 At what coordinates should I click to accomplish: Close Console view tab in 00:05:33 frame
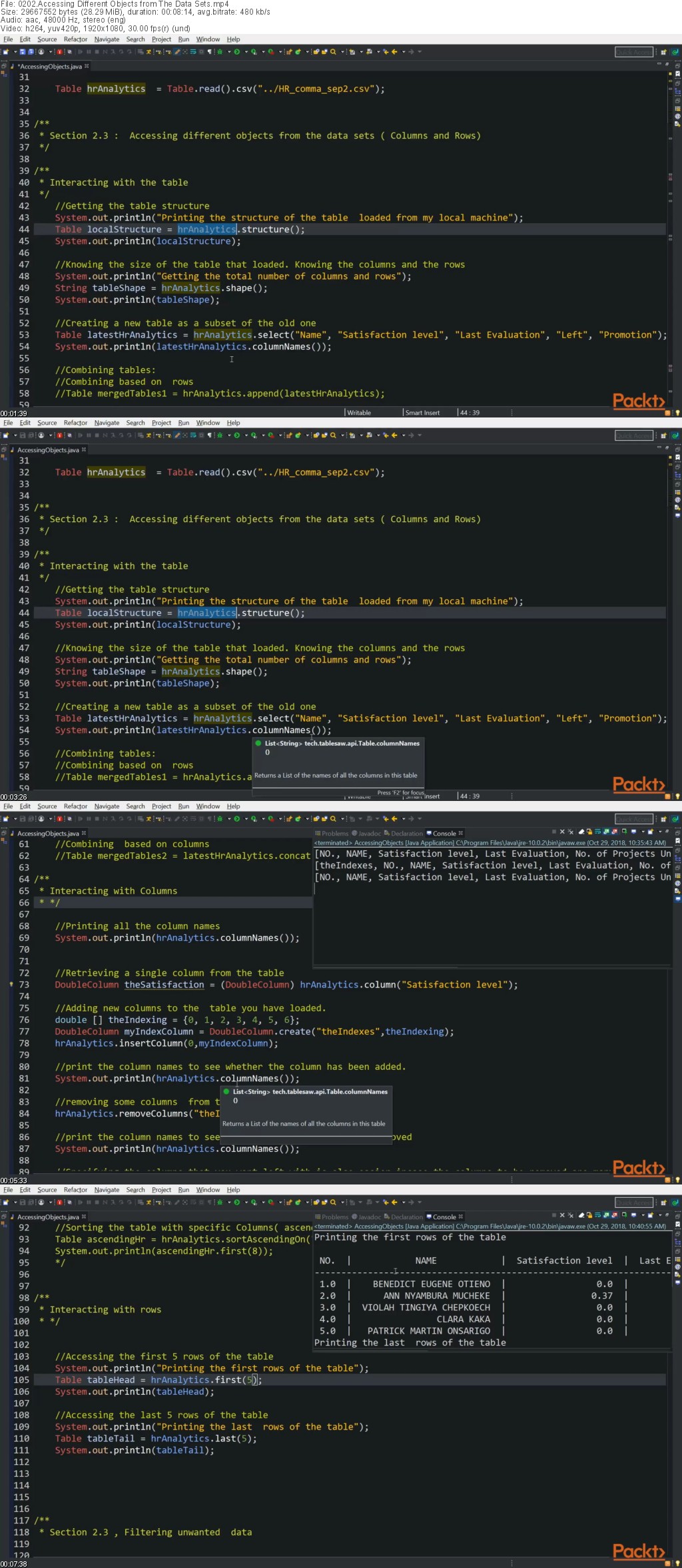(460, 833)
